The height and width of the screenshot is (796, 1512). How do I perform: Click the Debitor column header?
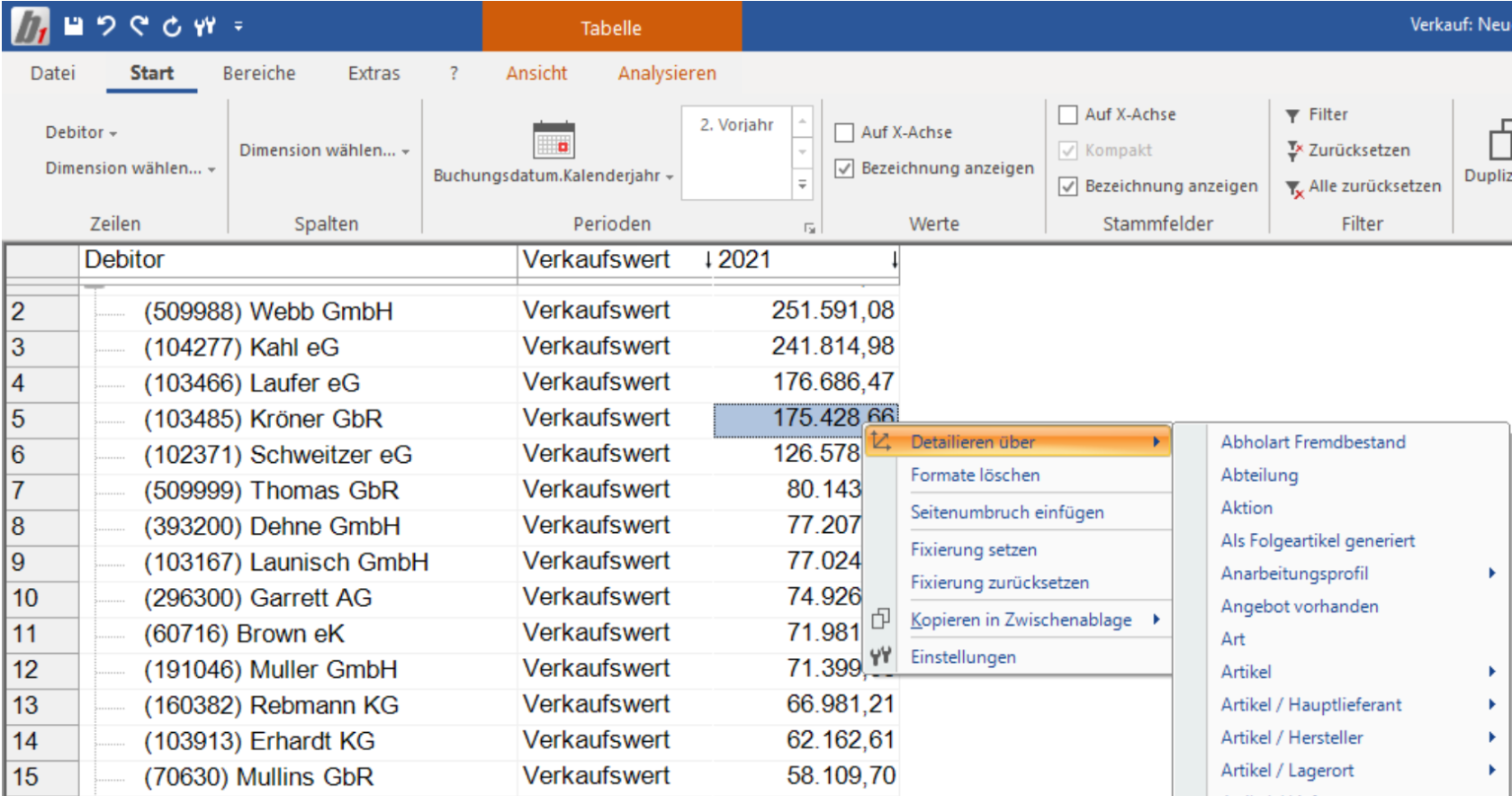[298, 259]
